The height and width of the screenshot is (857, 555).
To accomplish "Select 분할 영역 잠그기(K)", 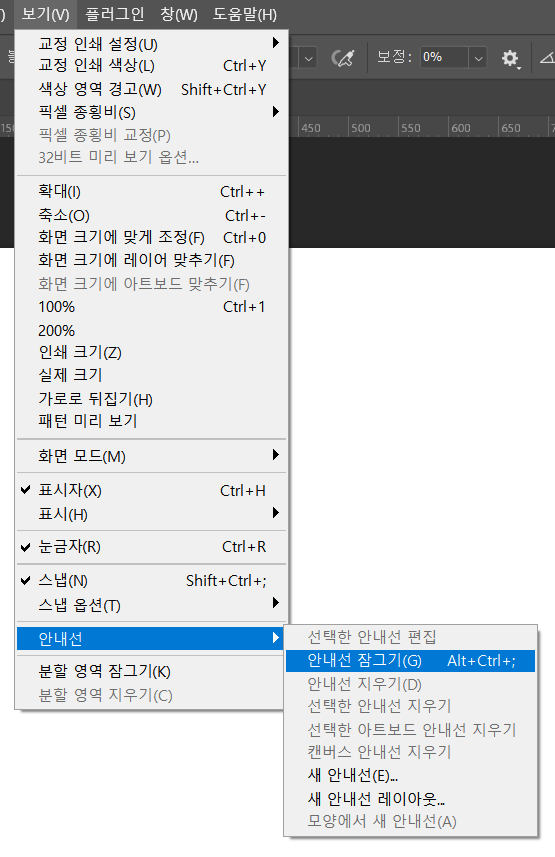I will coord(152,671).
